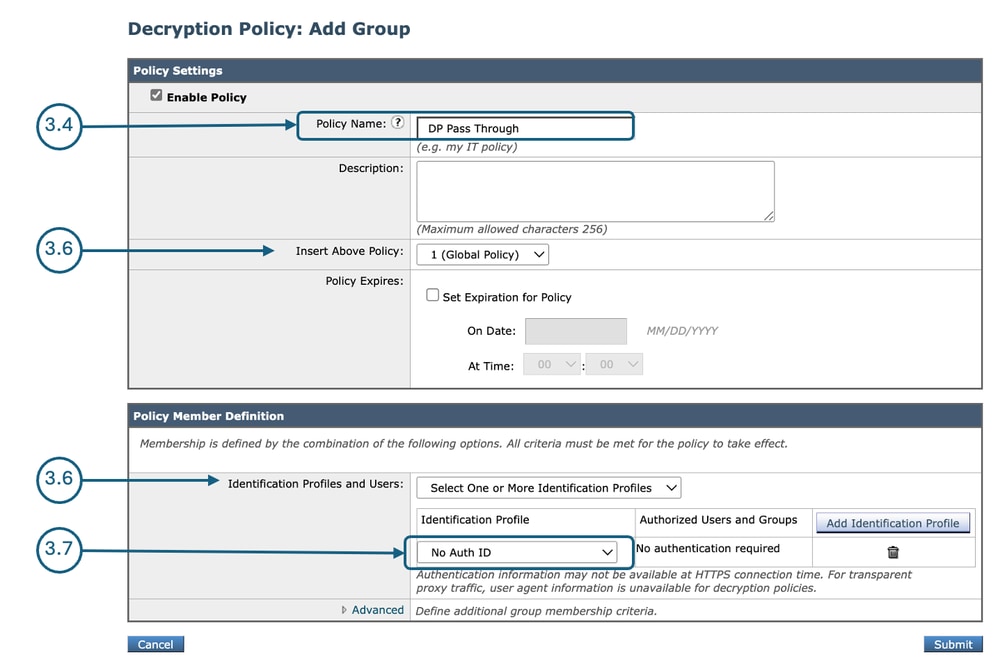
Task: Click the Add Identification Profile button
Action: [892, 522]
